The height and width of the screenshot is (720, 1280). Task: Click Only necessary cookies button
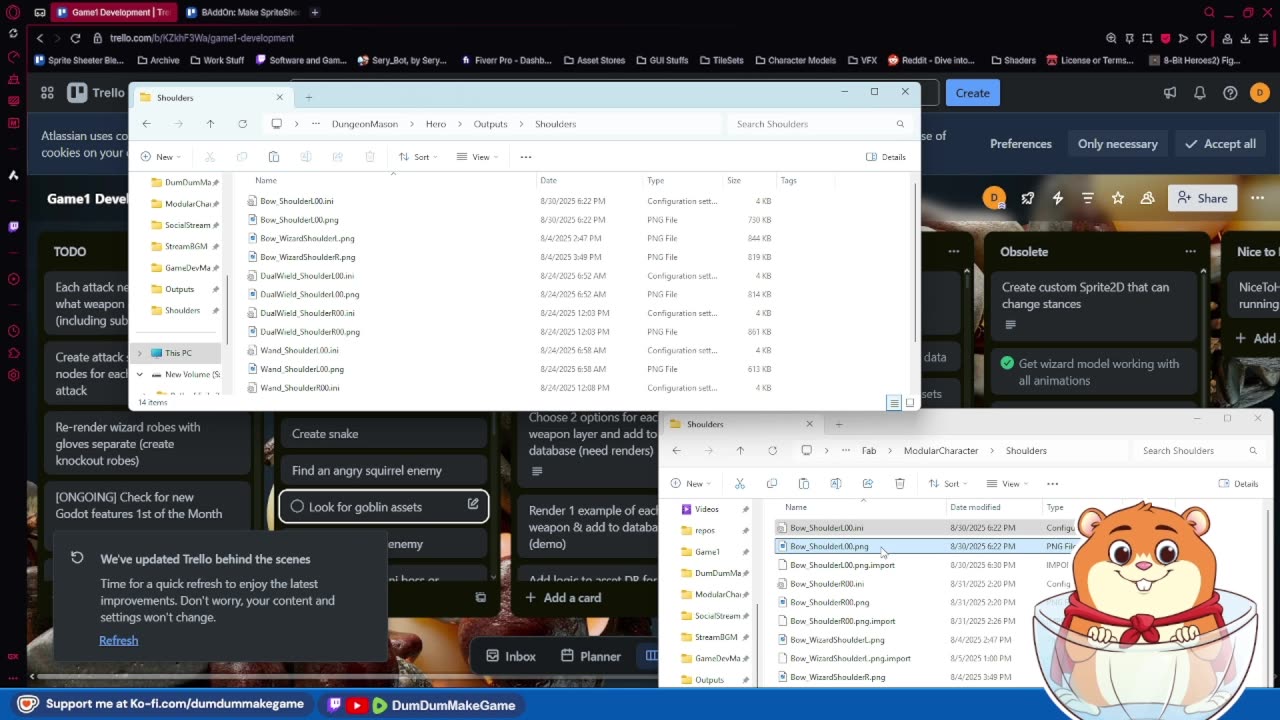[1118, 144]
